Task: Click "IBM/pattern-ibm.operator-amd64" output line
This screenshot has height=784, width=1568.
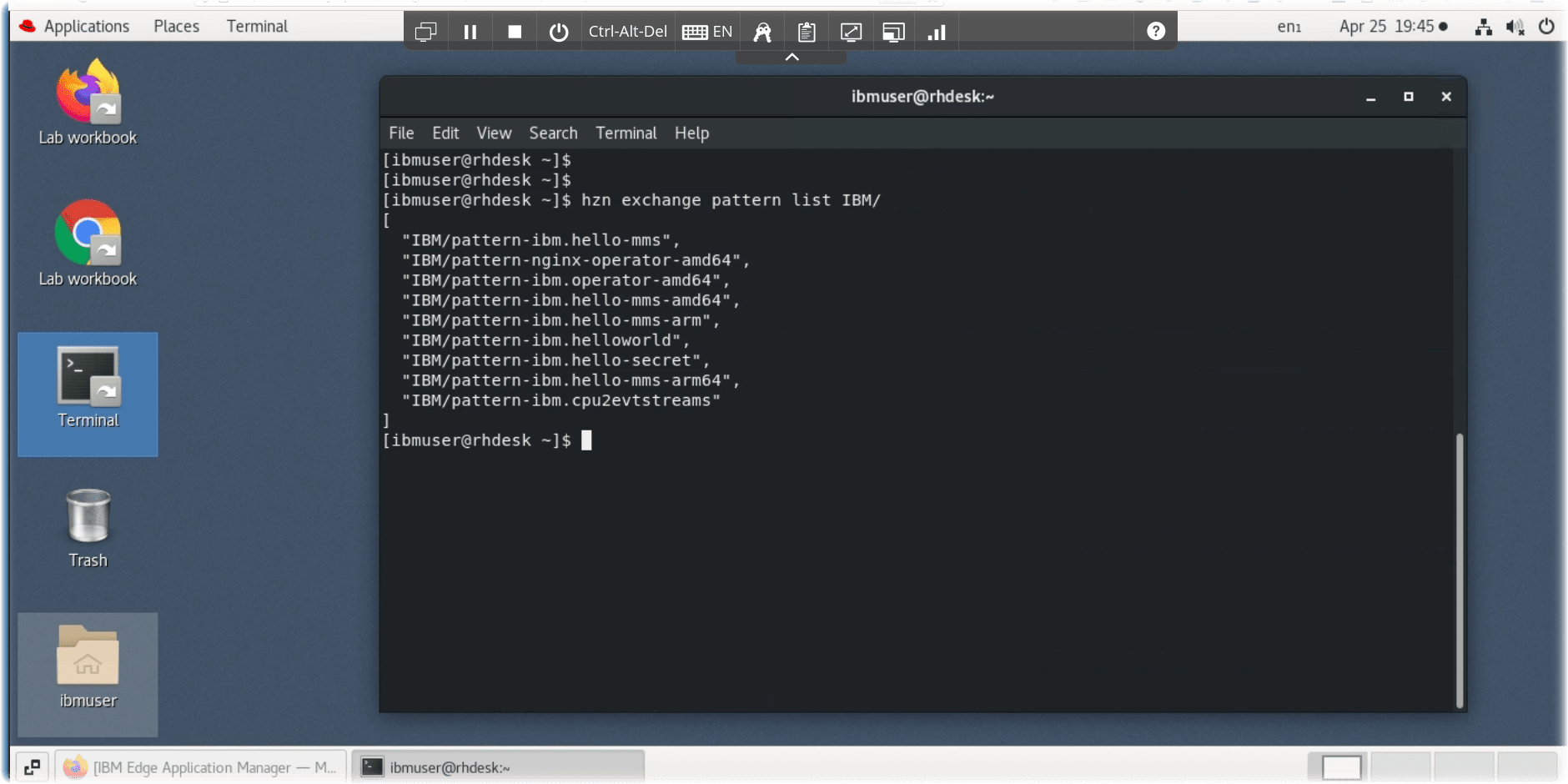Action: click(565, 280)
